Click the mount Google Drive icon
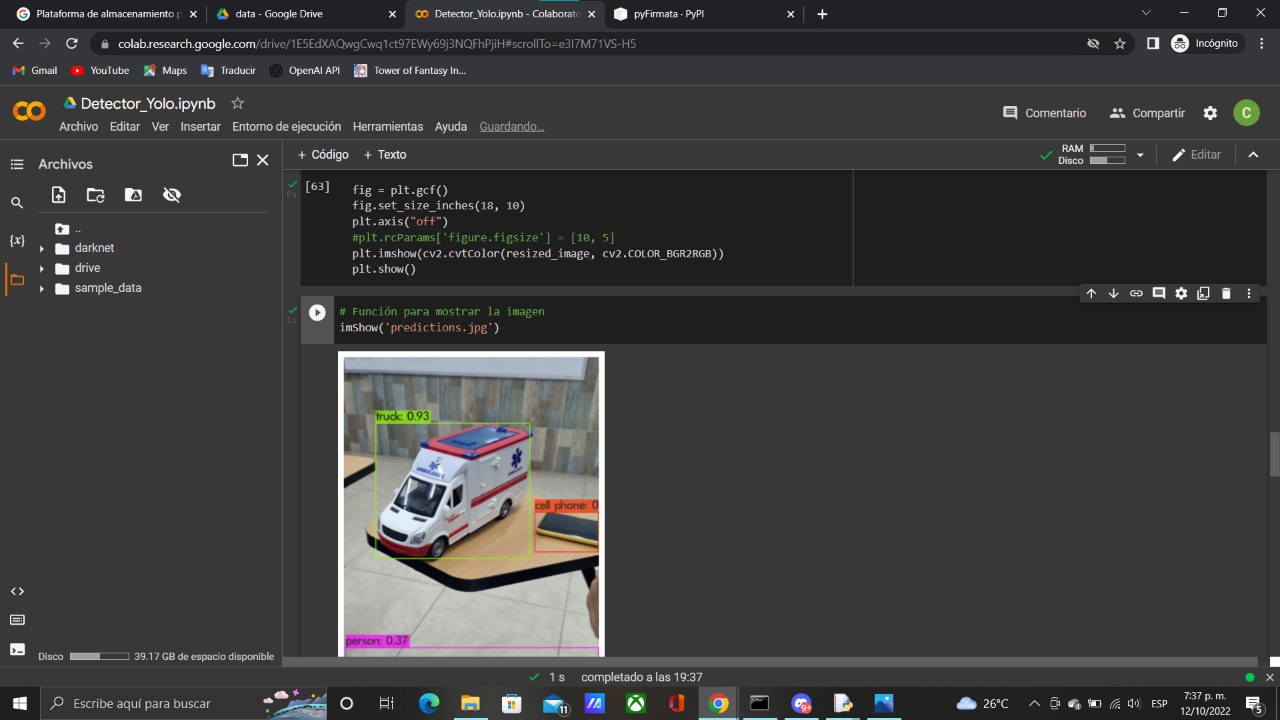 [x=133, y=195]
